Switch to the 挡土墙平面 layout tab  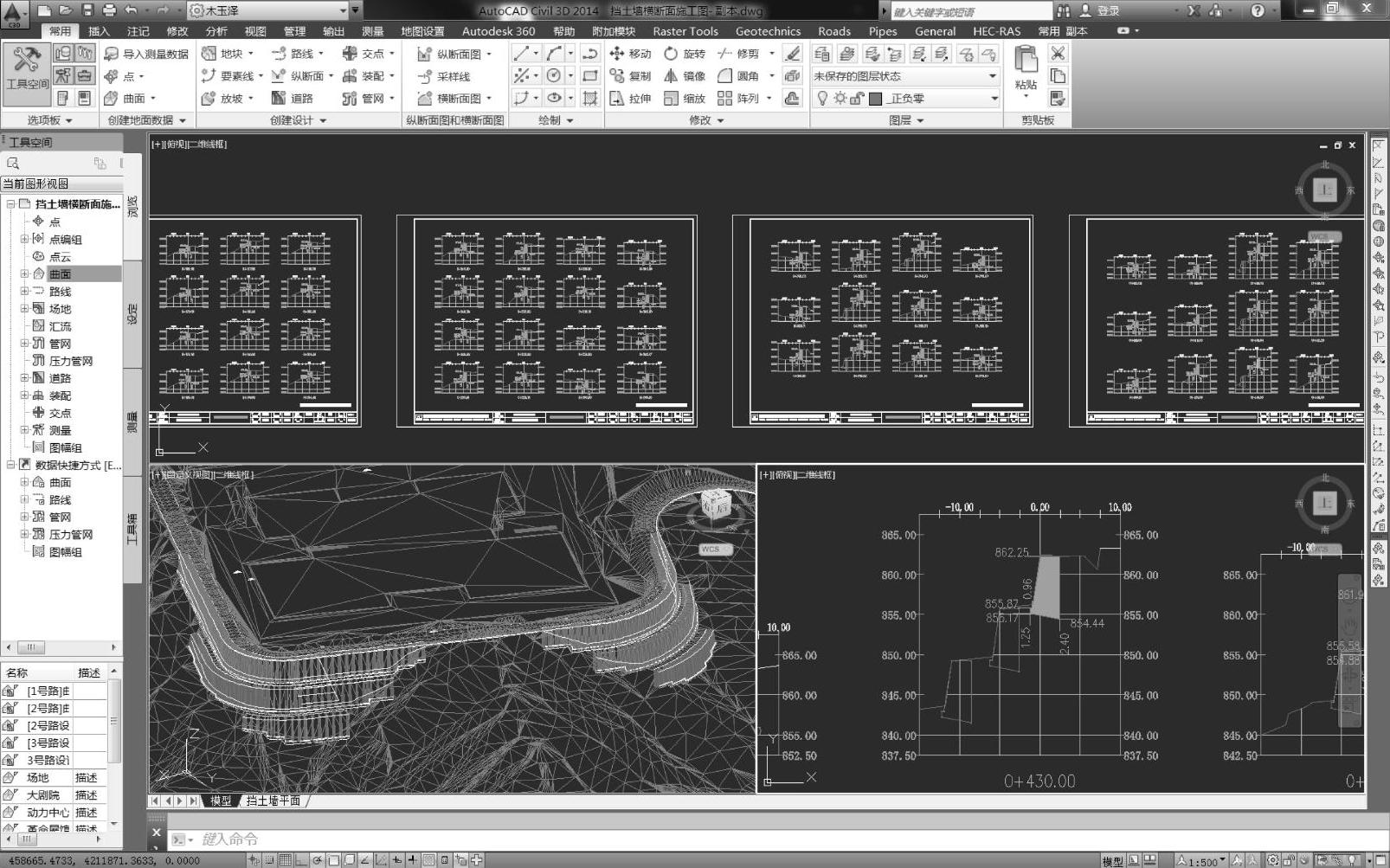pyautogui.click(x=273, y=800)
